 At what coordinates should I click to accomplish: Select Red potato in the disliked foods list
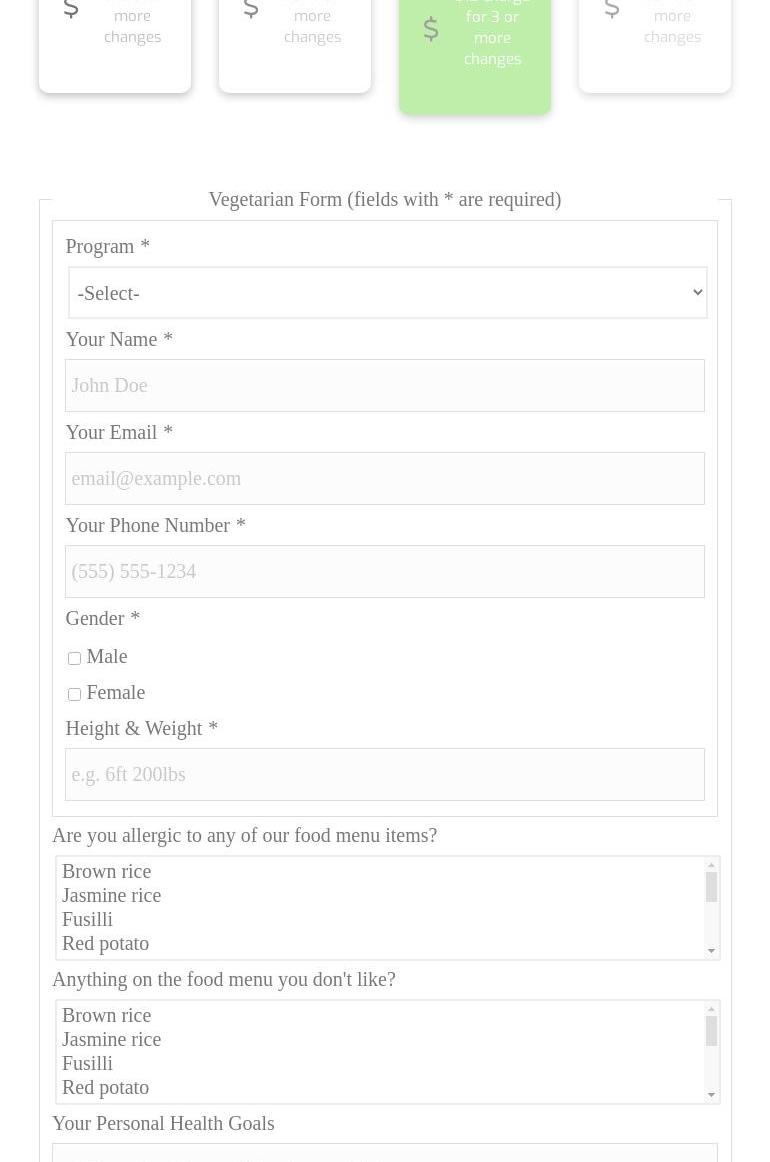pos(105,1087)
